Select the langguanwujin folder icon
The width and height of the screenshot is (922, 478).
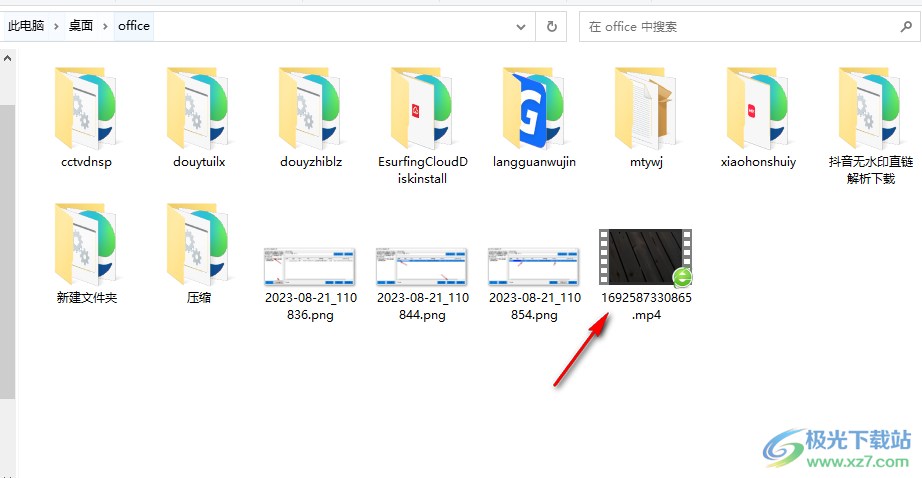point(535,108)
